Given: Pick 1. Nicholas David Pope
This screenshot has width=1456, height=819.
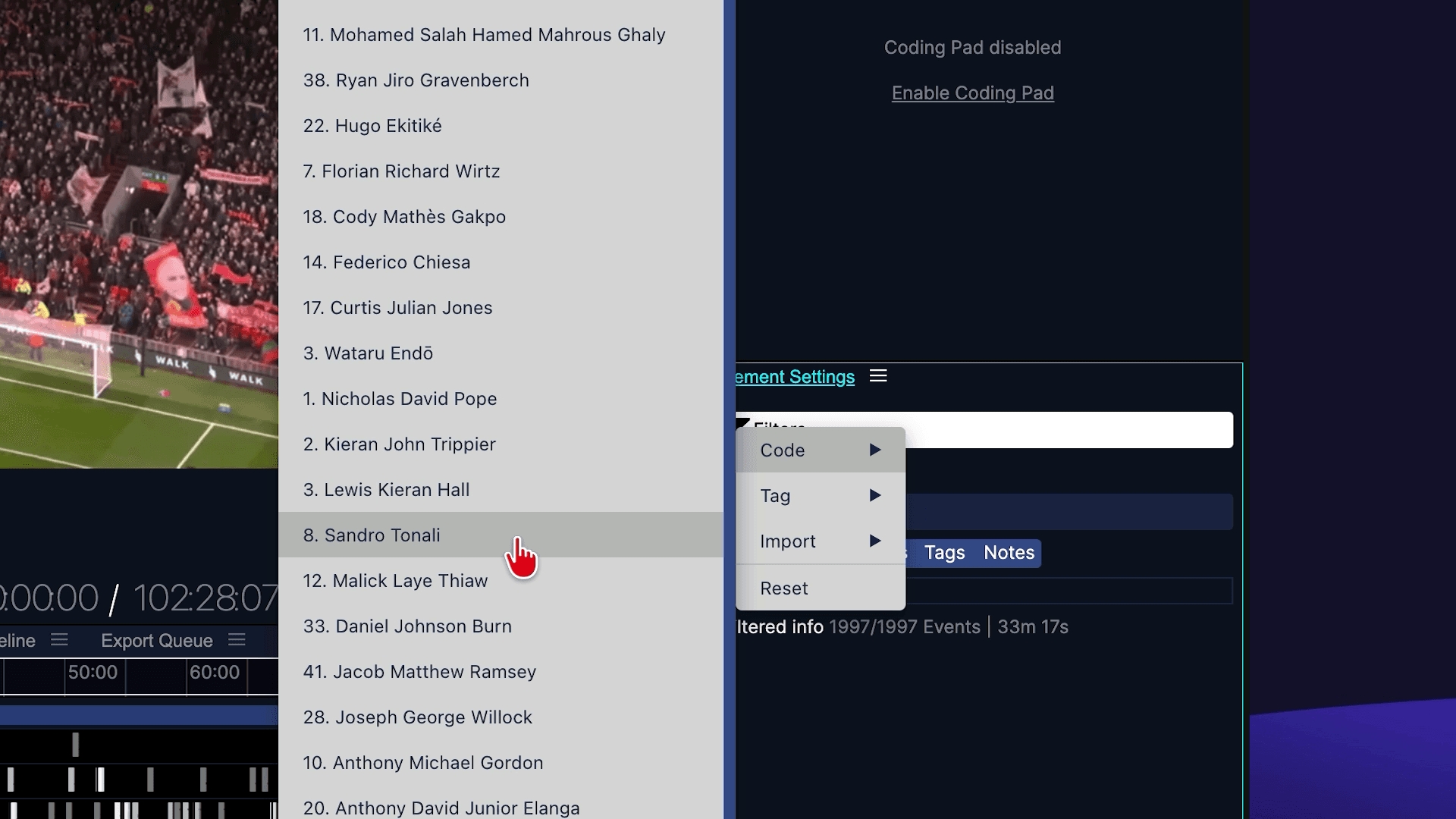Looking at the screenshot, I should 400,399.
